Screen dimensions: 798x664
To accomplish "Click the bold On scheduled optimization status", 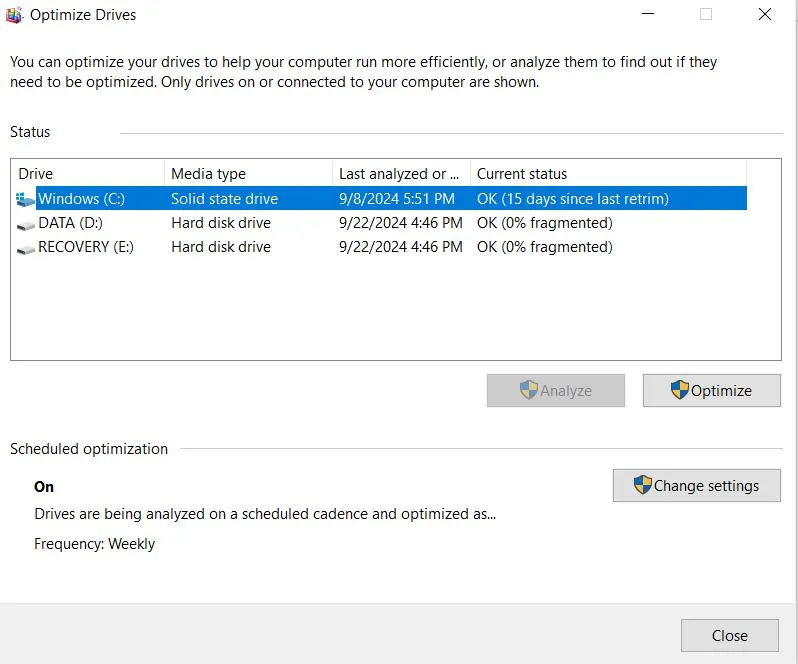I will pyautogui.click(x=44, y=487).
